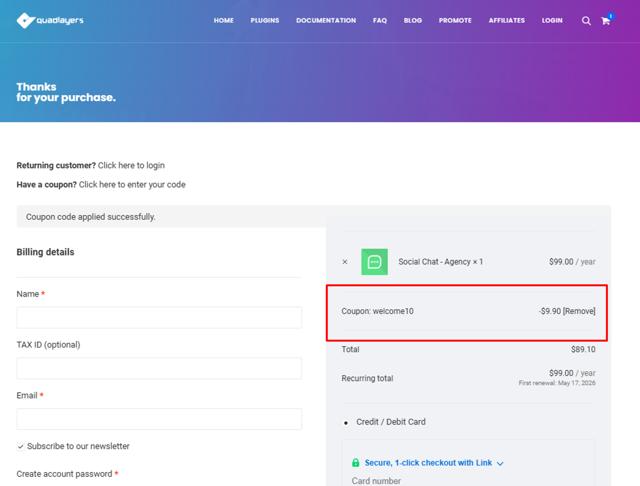Focus the Name input field
Image resolution: width=640 pixels, height=486 pixels.
click(159, 318)
